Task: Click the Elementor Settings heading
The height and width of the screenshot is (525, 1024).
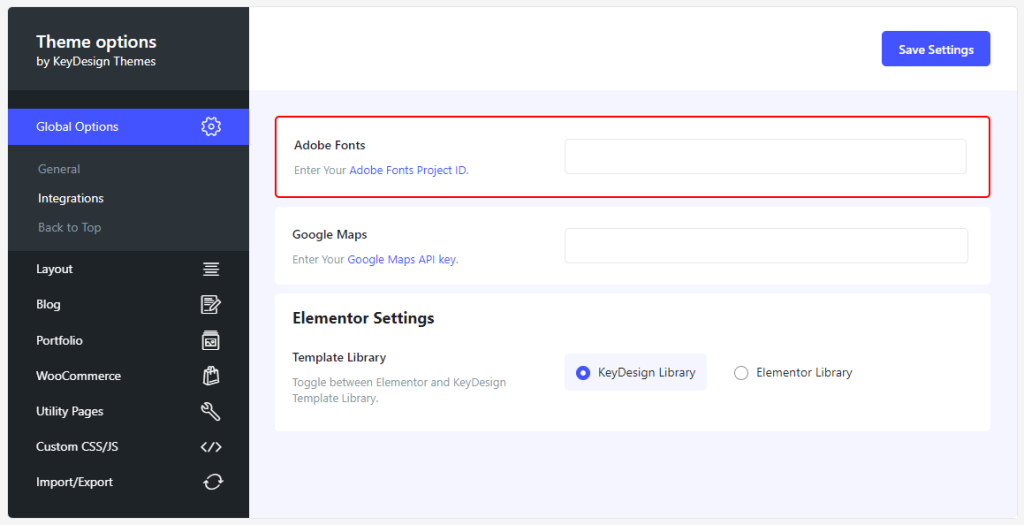Action: click(x=363, y=318)
